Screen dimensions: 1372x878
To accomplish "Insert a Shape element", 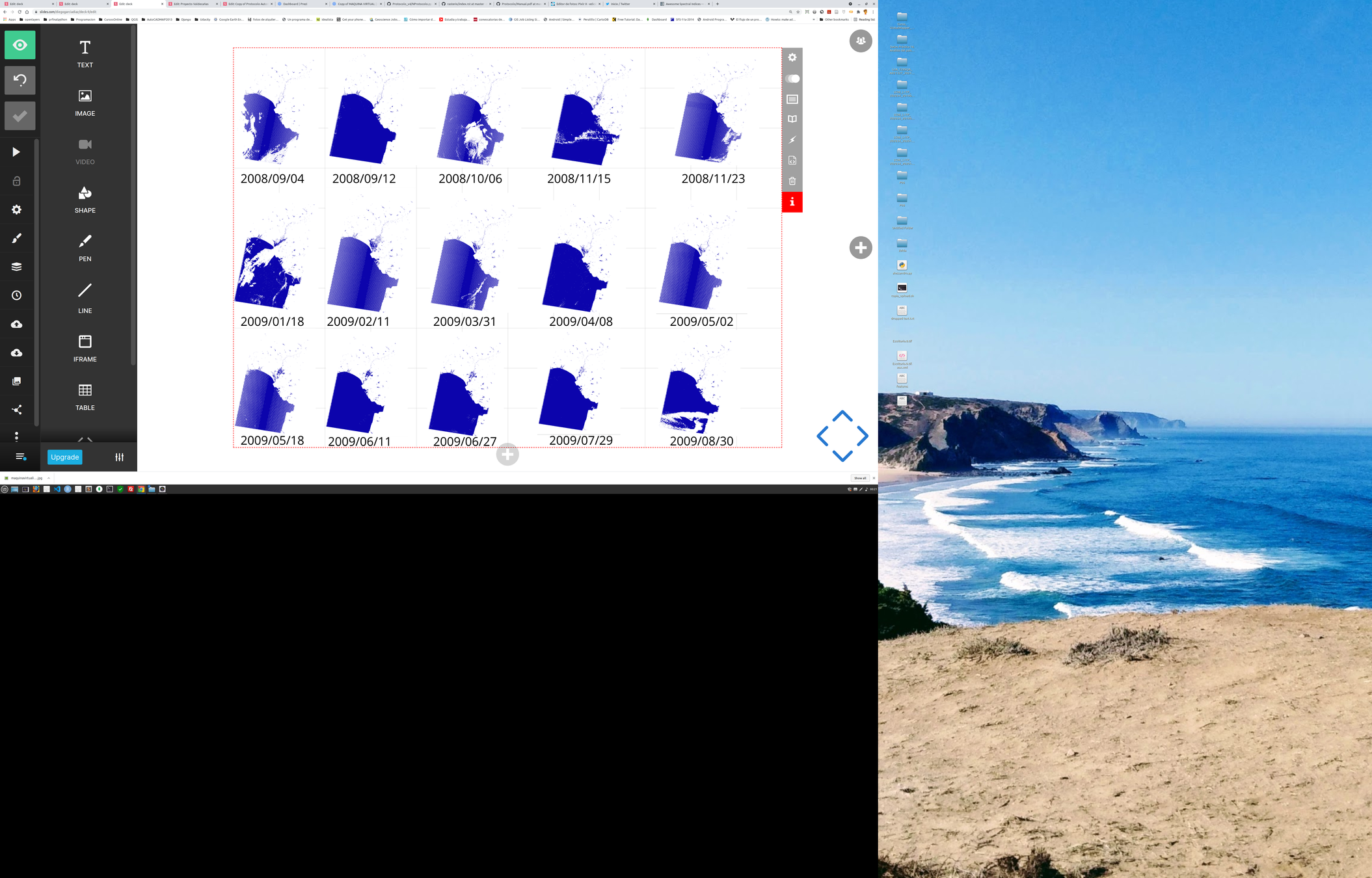I will [x=85, y=199].
